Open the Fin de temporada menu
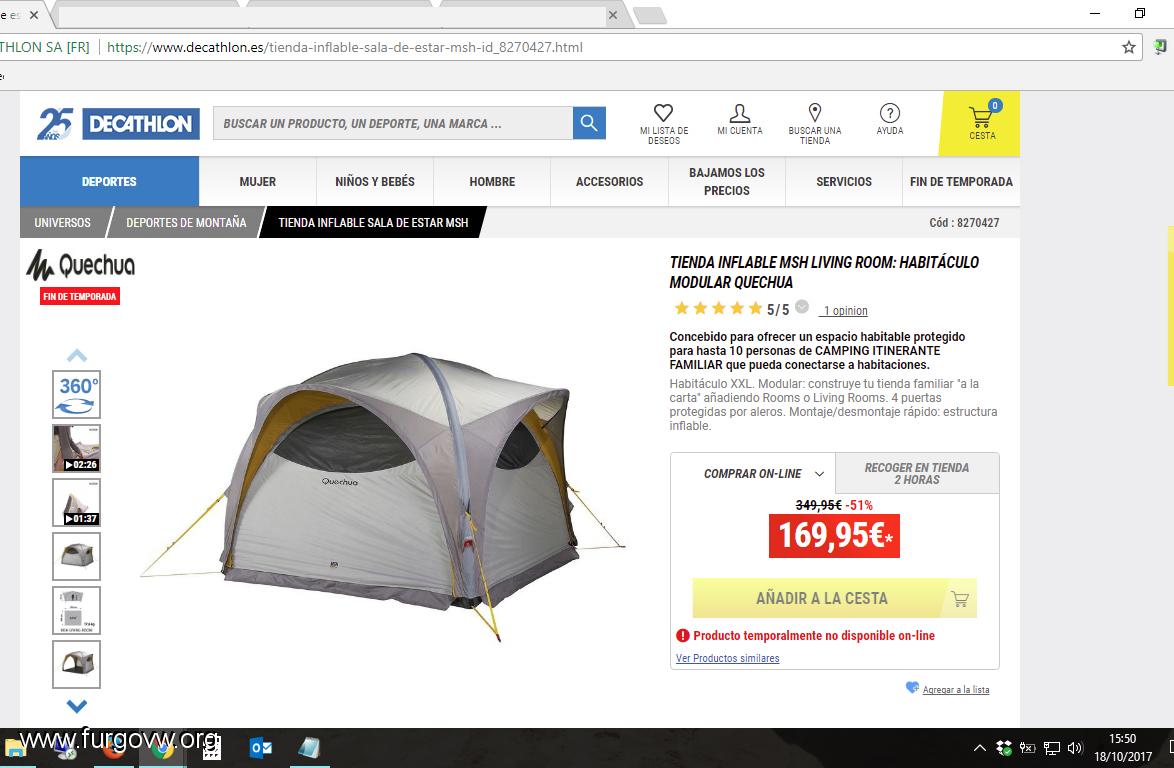The height and width of the screenshot is (768, 1174). click(x=961, y=181)
